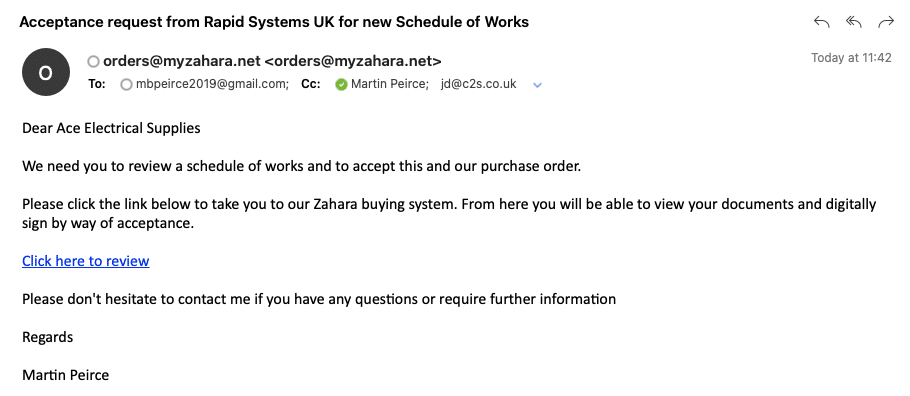Select recipient mbpeirce2019@gmail.com
The image size is (910, 396).
tap(212, 84)
